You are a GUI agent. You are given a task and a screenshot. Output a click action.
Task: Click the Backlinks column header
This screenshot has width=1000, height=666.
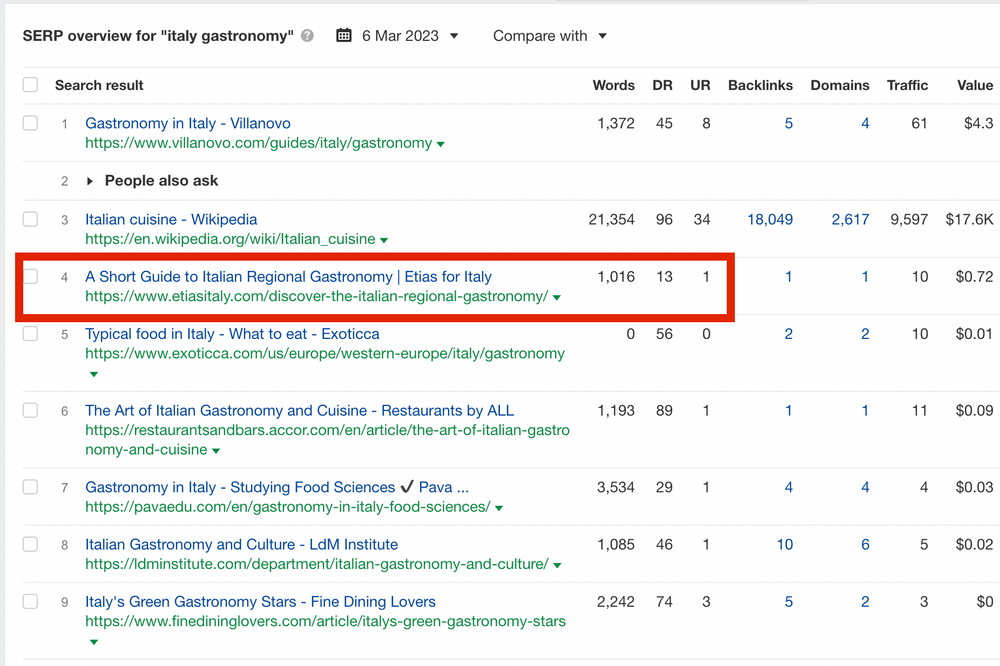point(760,85)
